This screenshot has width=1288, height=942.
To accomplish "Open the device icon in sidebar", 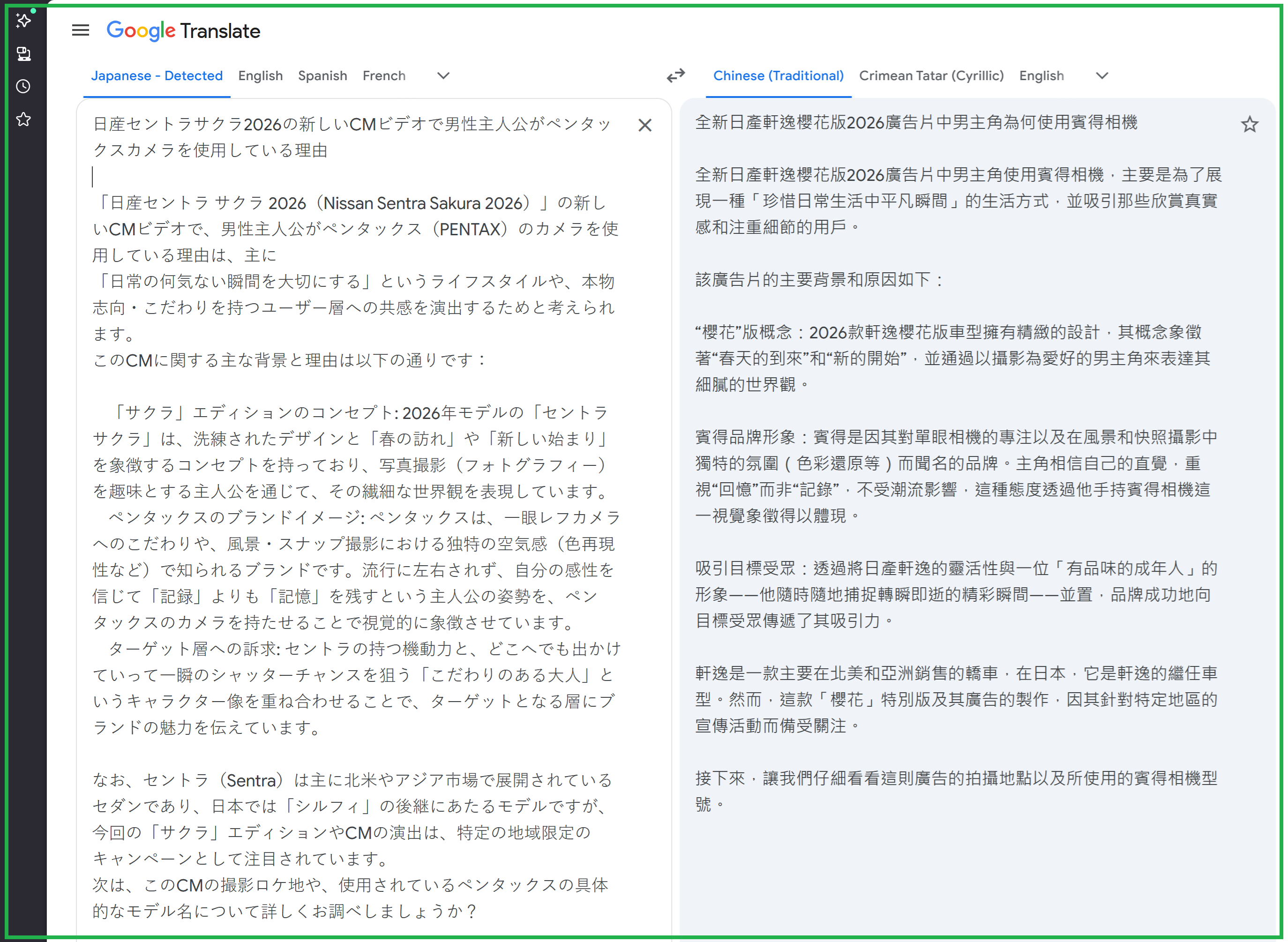I will click(23, 53).
